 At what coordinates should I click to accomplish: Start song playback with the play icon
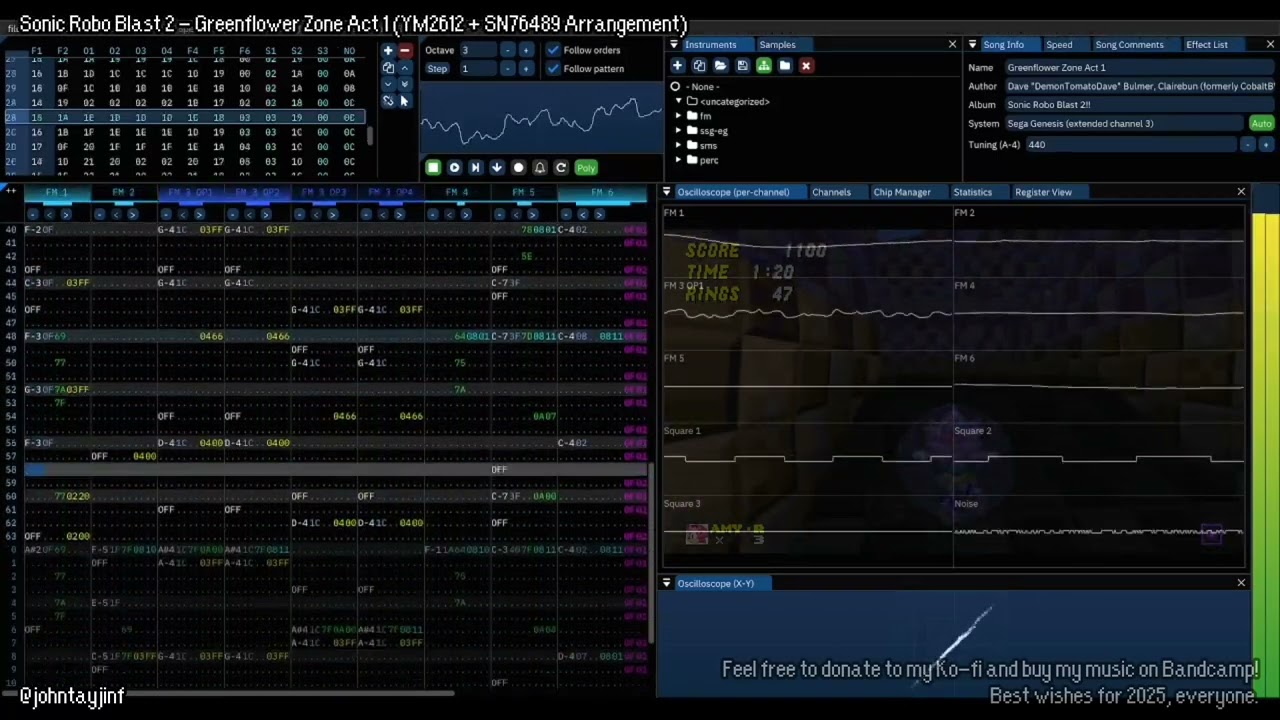tap(454, 168)
